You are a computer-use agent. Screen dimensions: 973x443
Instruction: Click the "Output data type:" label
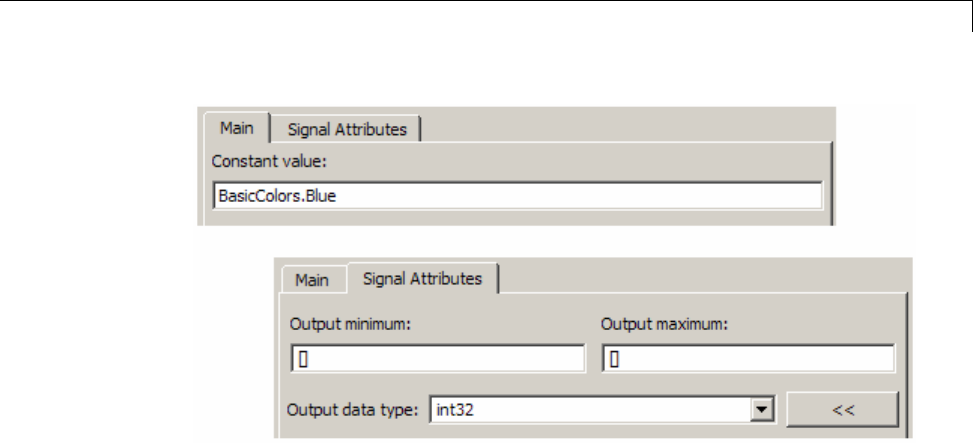(355, 409)
